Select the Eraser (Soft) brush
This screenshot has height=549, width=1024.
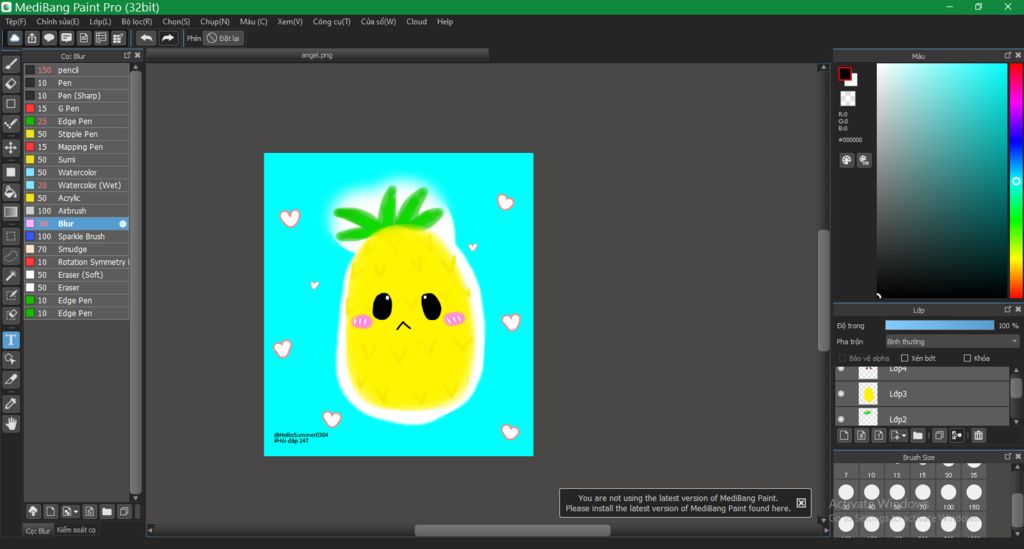[76, 275]
